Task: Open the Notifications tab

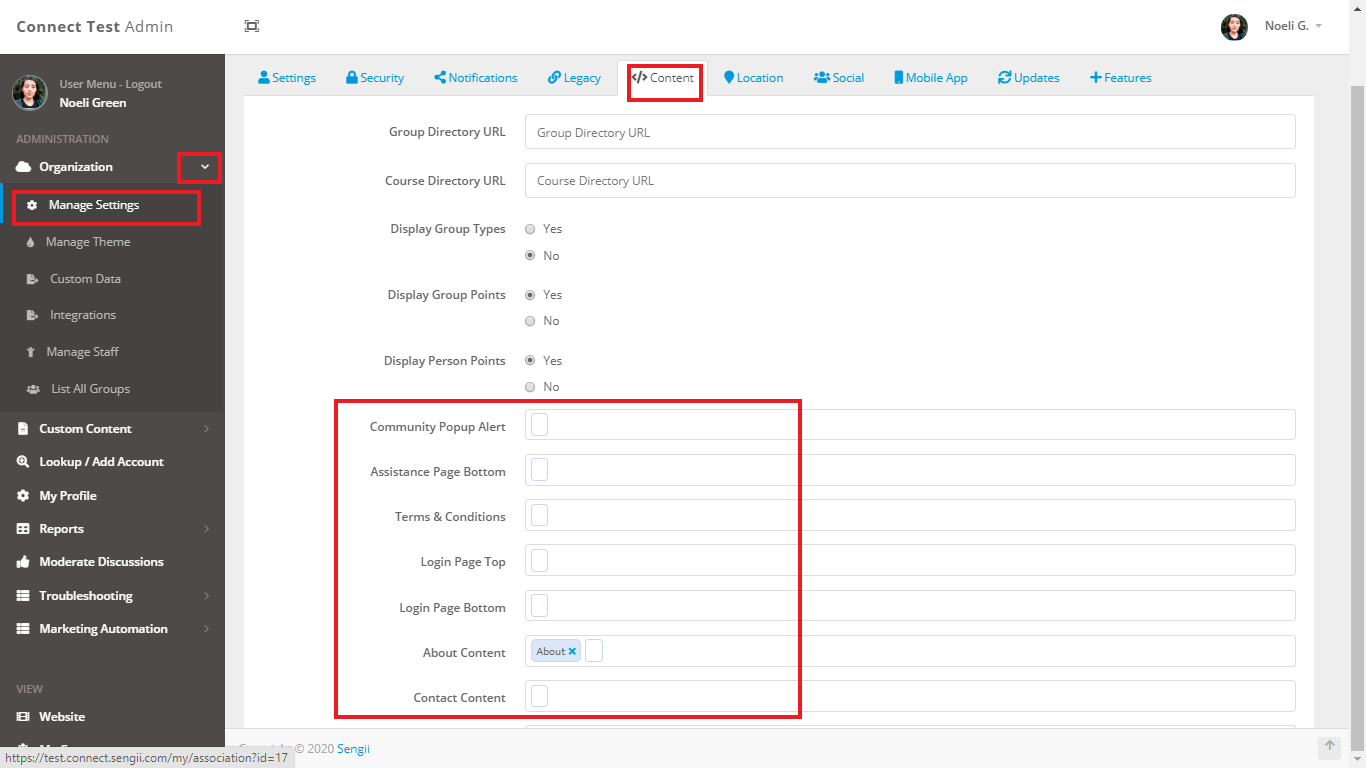Action: point(476,78)
